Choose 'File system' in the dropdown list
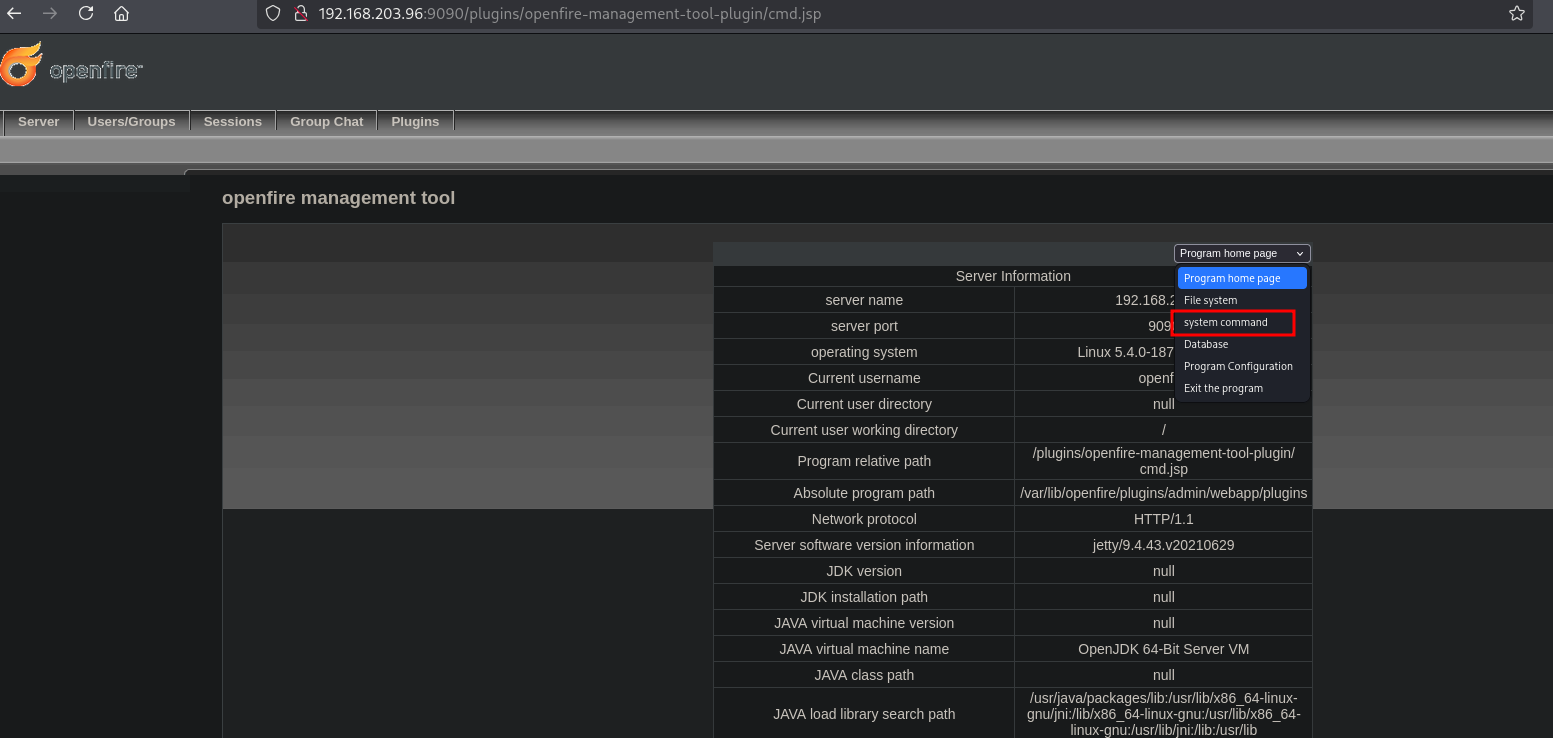Viewport: 1553px width, 738px height. (x=1210, y=300)
